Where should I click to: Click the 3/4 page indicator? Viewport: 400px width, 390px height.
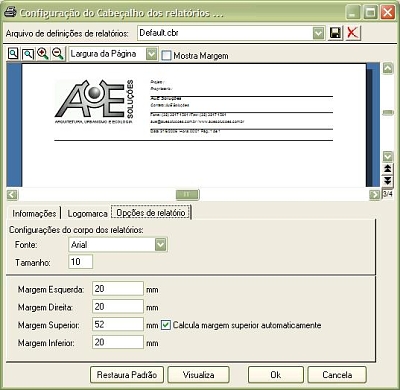(x=387, y=194)
